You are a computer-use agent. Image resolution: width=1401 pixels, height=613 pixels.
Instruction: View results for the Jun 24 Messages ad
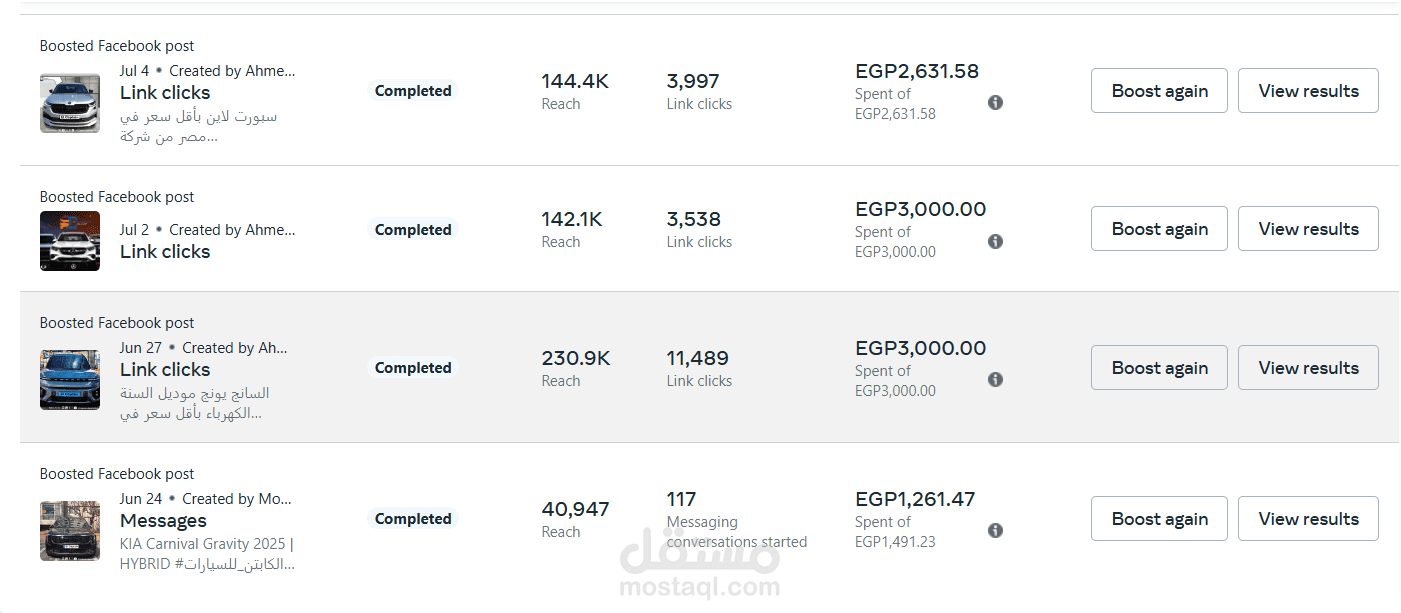click(1308, 519)
